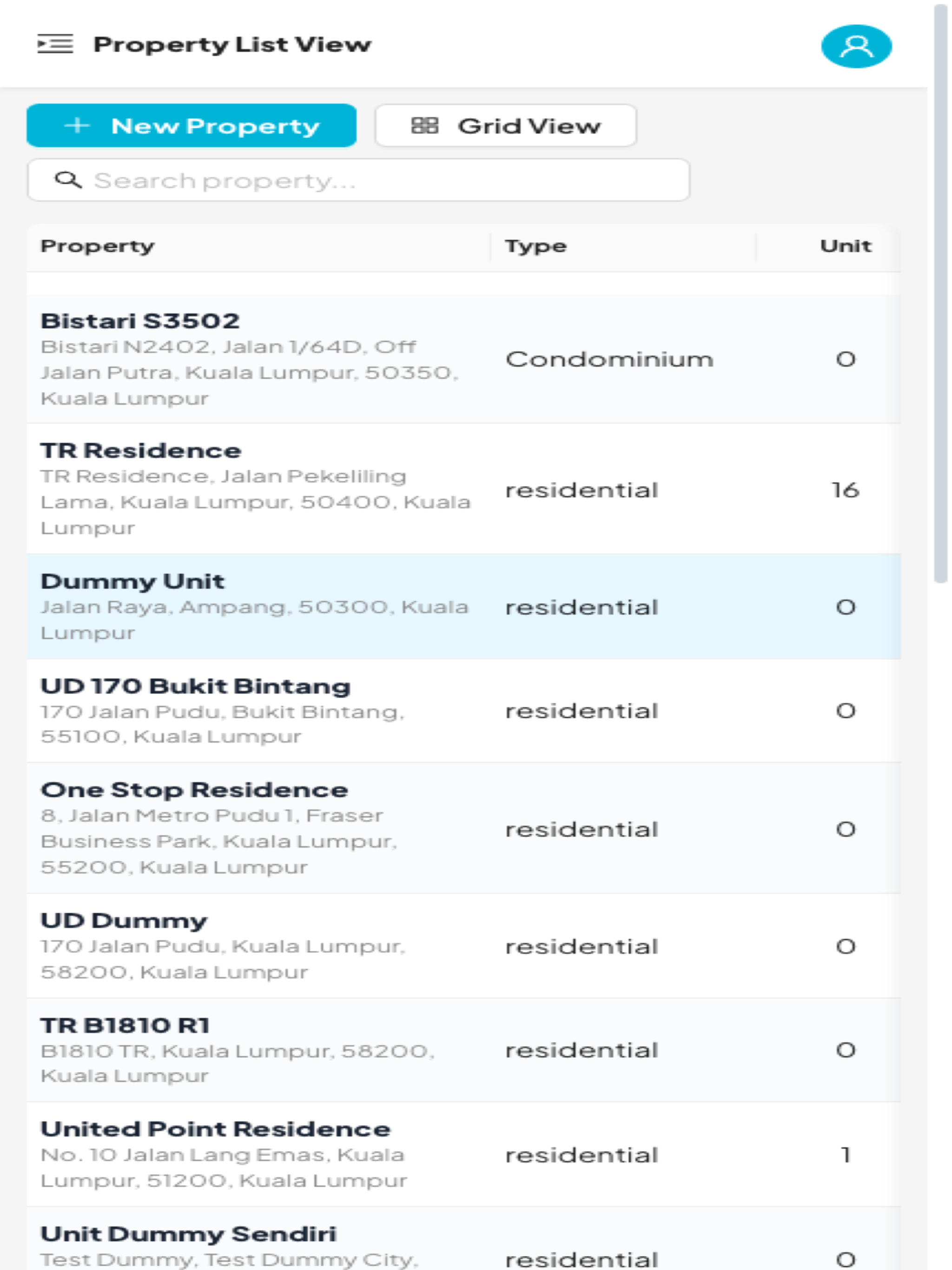
Task: Click the magnifier search icon
Action: click(68, 180)
